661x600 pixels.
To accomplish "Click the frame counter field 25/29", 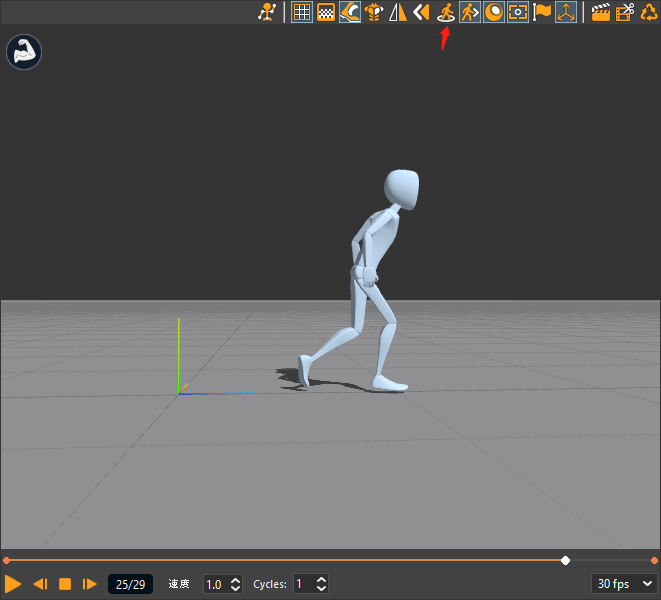I will pyautogui.click(x=130, y=584).
